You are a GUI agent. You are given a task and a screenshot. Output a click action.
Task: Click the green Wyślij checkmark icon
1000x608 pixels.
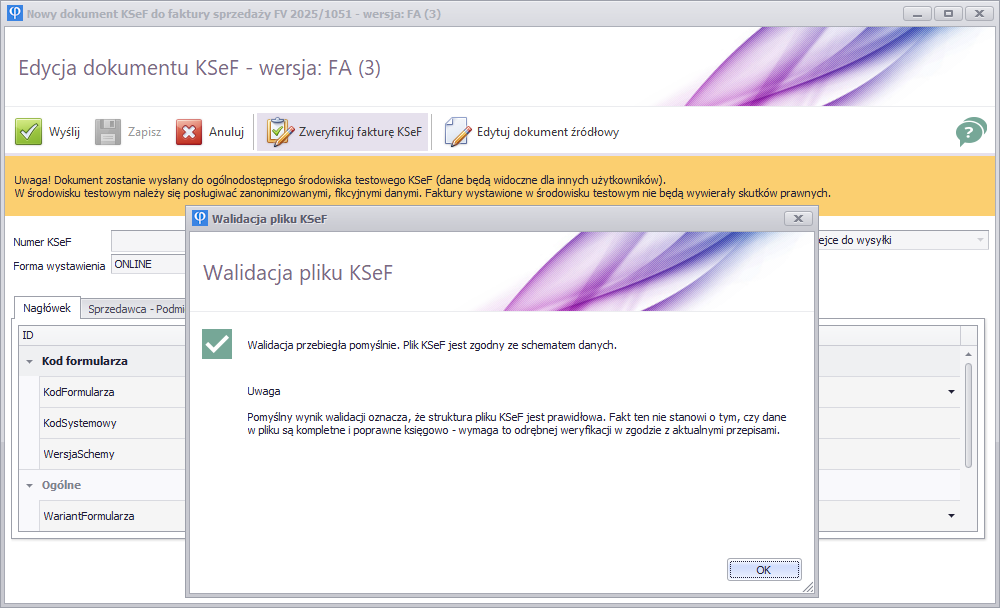tap(28, 131)
